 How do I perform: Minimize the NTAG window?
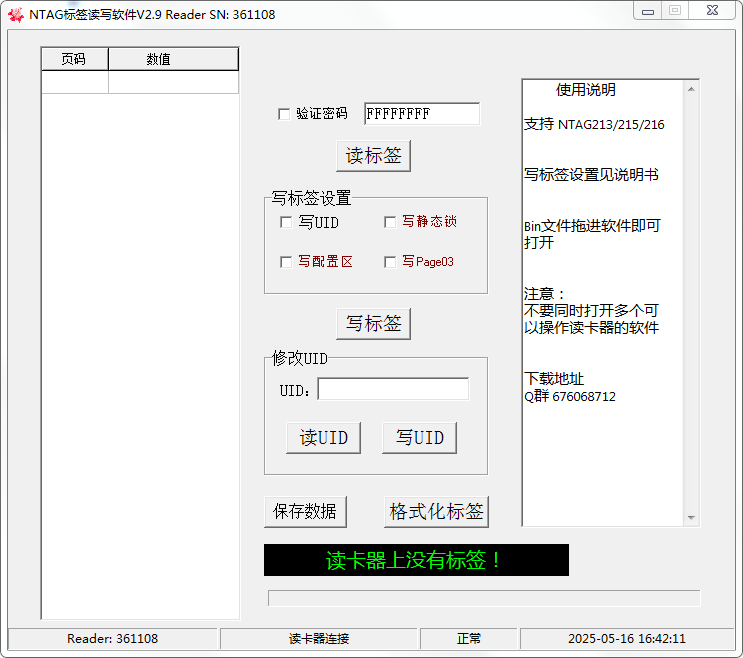[x=648, y=10]
